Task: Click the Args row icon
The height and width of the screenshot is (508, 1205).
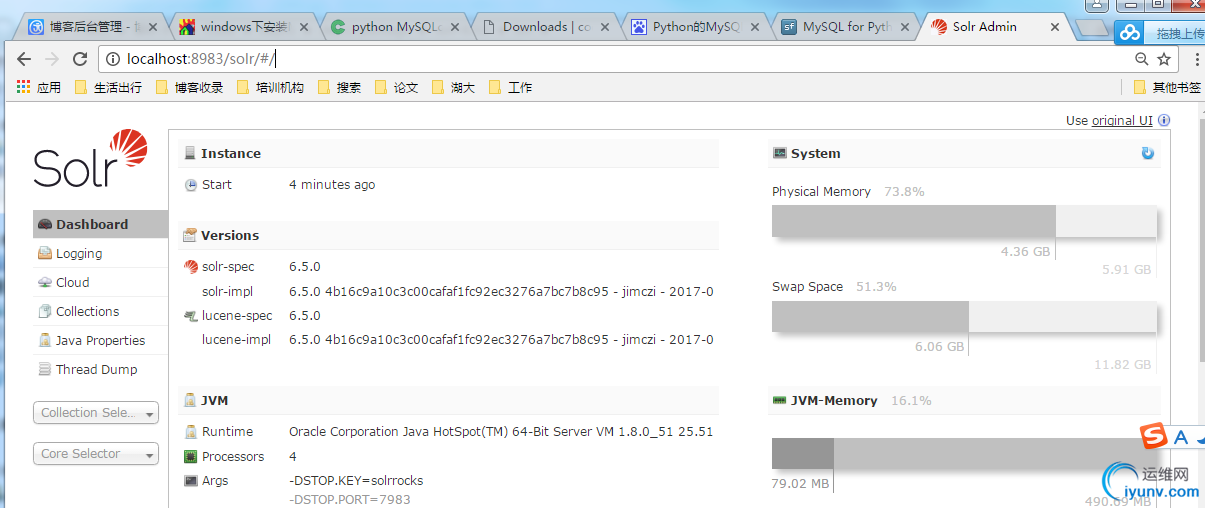Action: pos(191,481)
